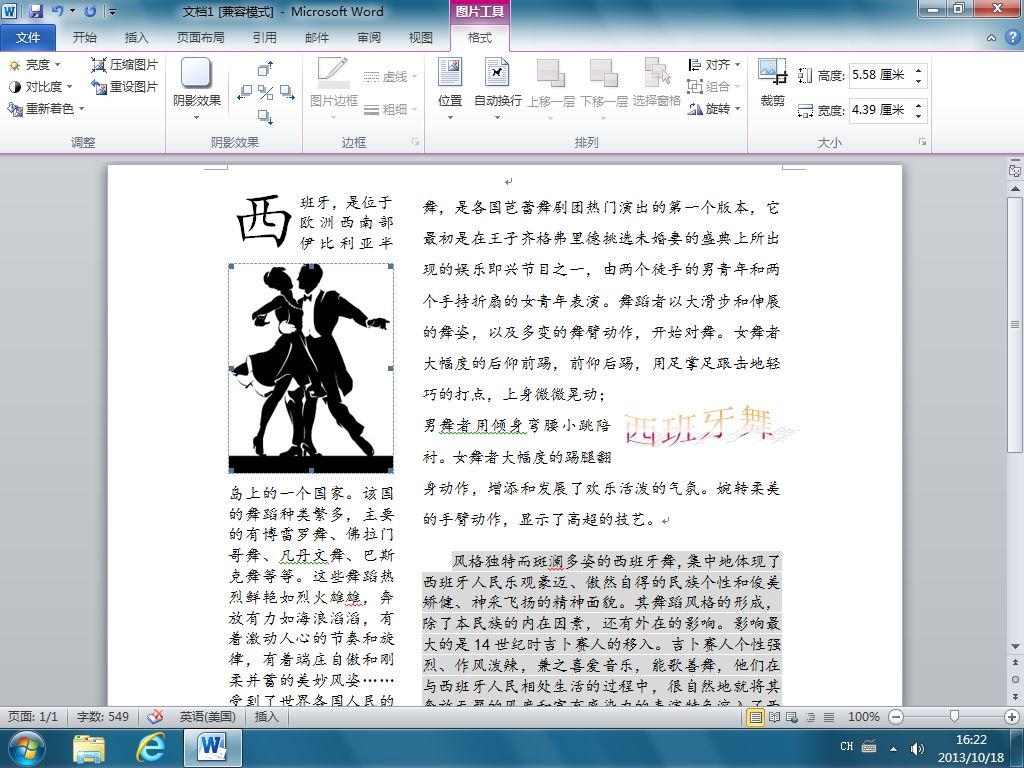
Task: Open the 自动换行 wrap text dropdown
Action: tap(497, 89)
